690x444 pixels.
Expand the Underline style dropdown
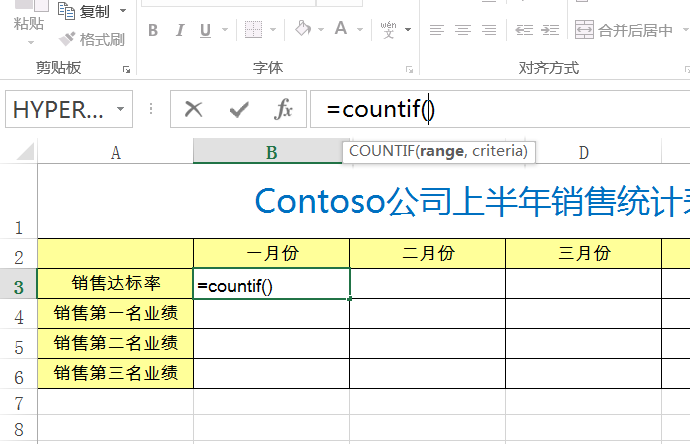pos(225,30)
